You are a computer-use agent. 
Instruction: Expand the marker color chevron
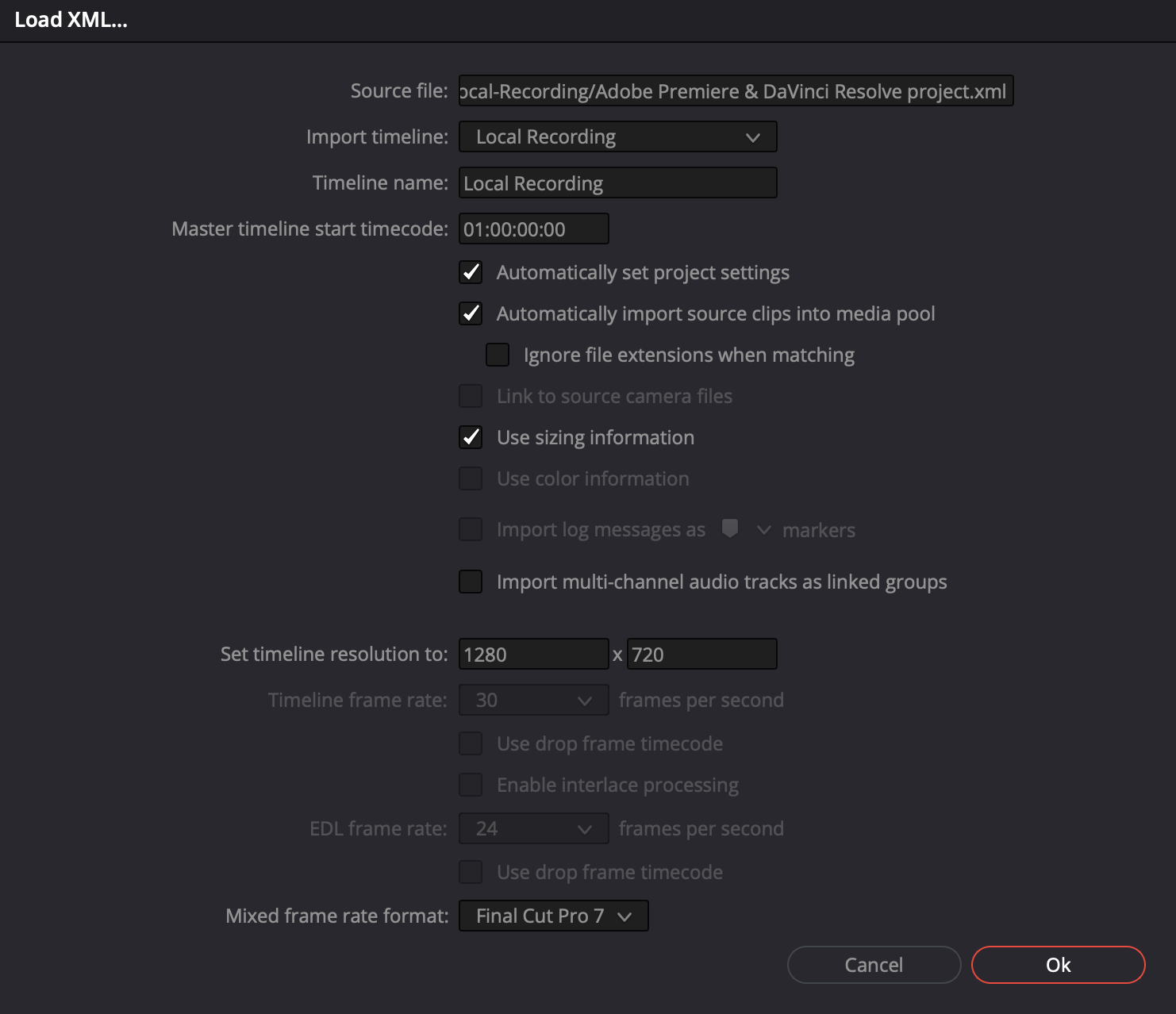tap(763, 529)
